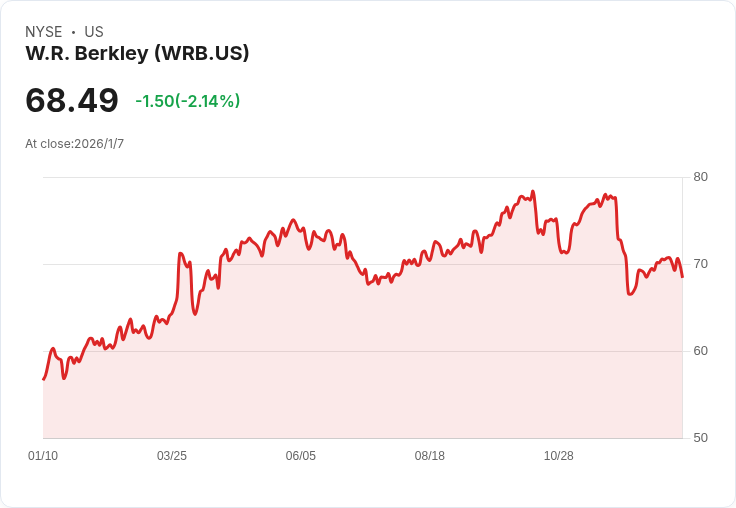Click the NYSE exchange label
The image size is (736, 508).
[44, 32]
